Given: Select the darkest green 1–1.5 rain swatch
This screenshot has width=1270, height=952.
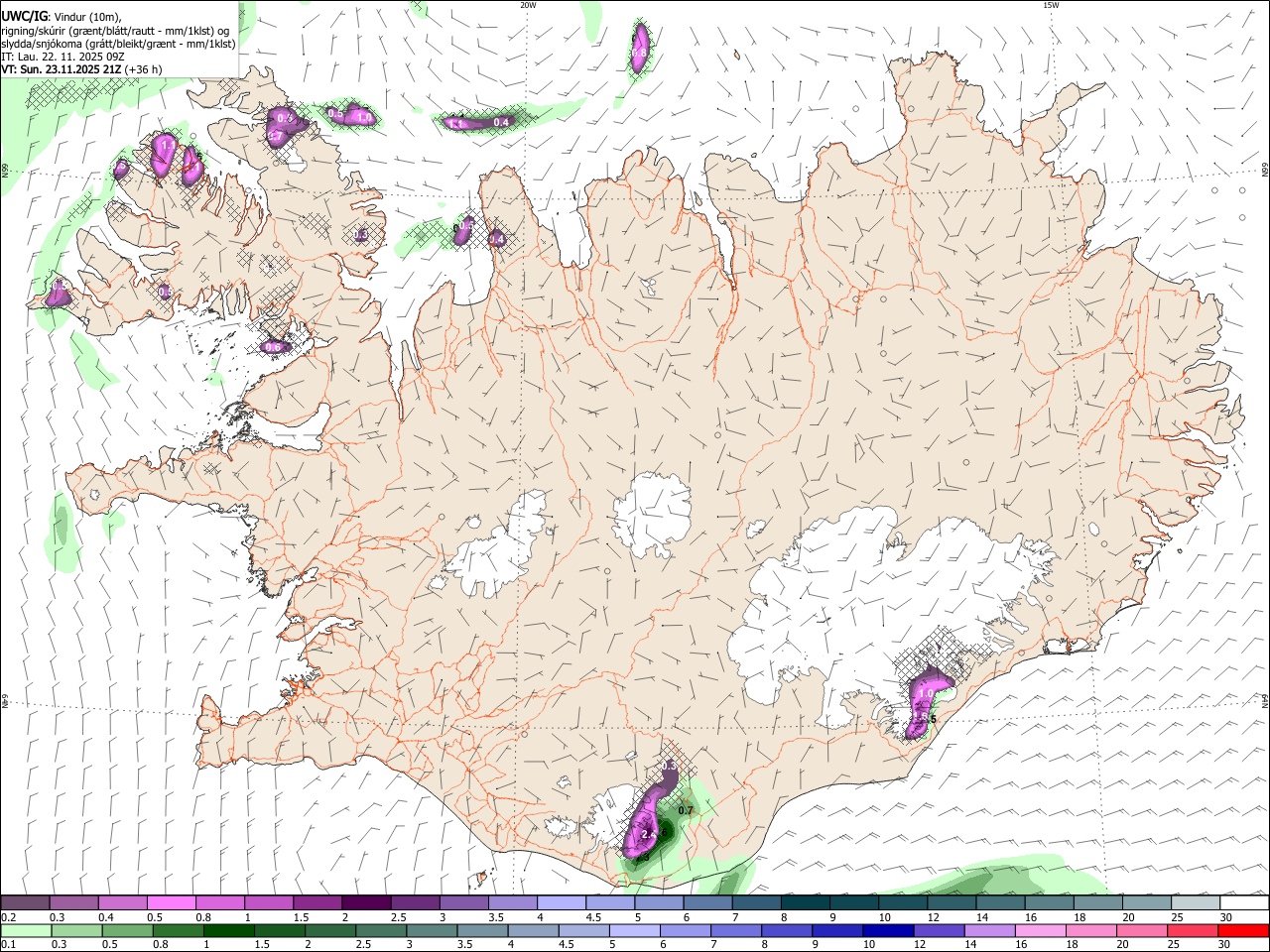Looking at the screenshot, I should [x=229, y=930].
